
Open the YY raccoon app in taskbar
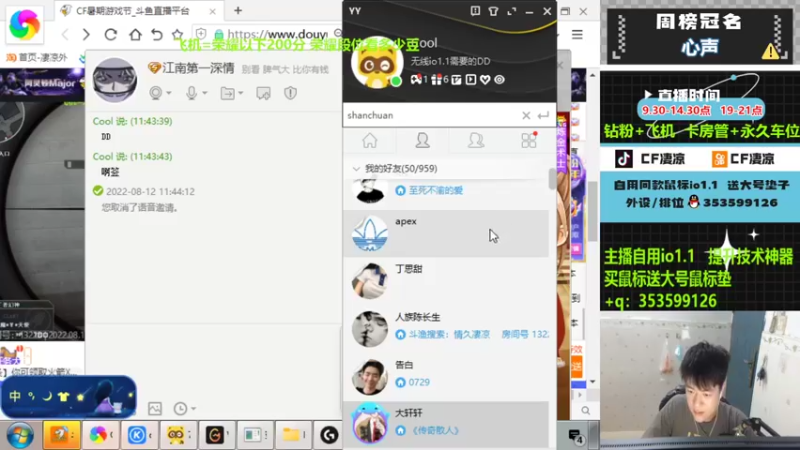tap(178, 435)
